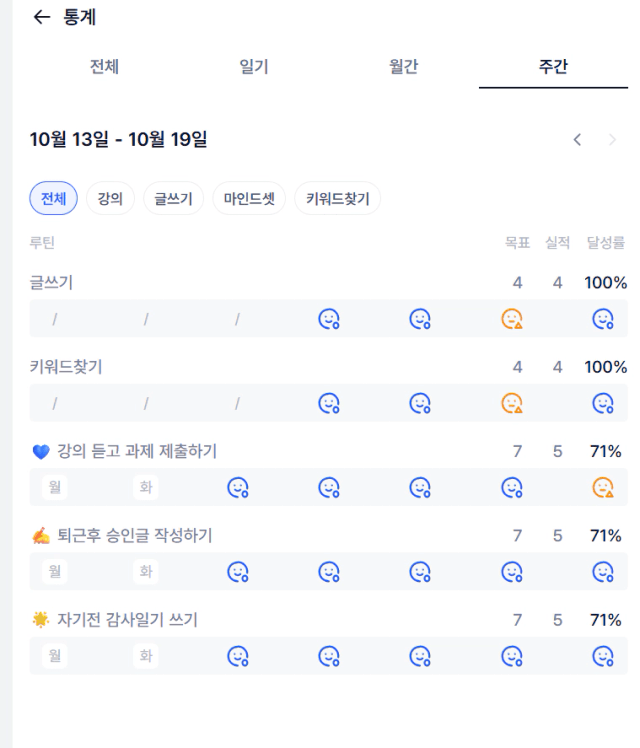The image size is (640, 748).
Task: Click 월 day cell in 강의 듣고 과제 제출하기 row
Action: coord(53,488)
